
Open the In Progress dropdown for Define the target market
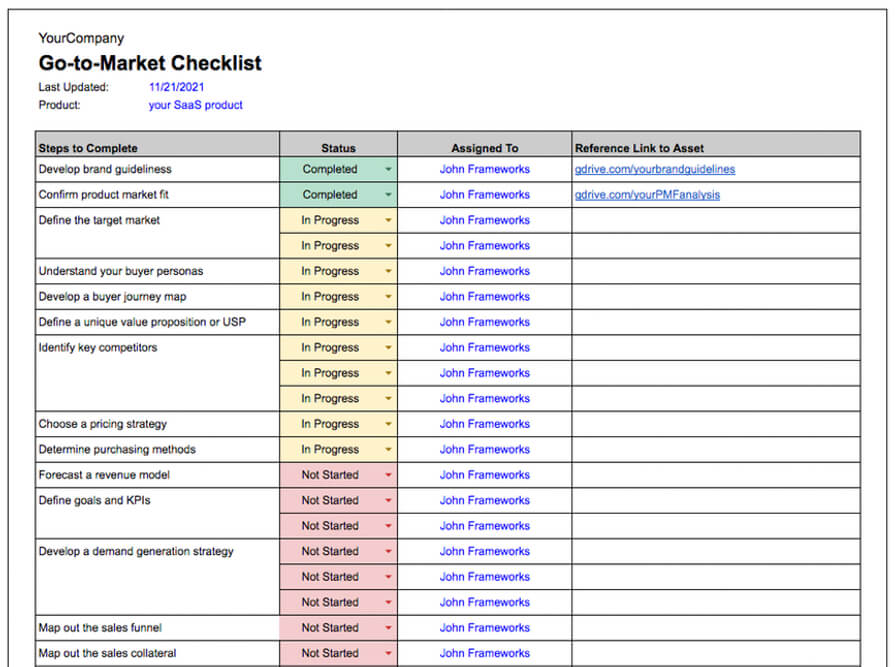coord(388,220)
